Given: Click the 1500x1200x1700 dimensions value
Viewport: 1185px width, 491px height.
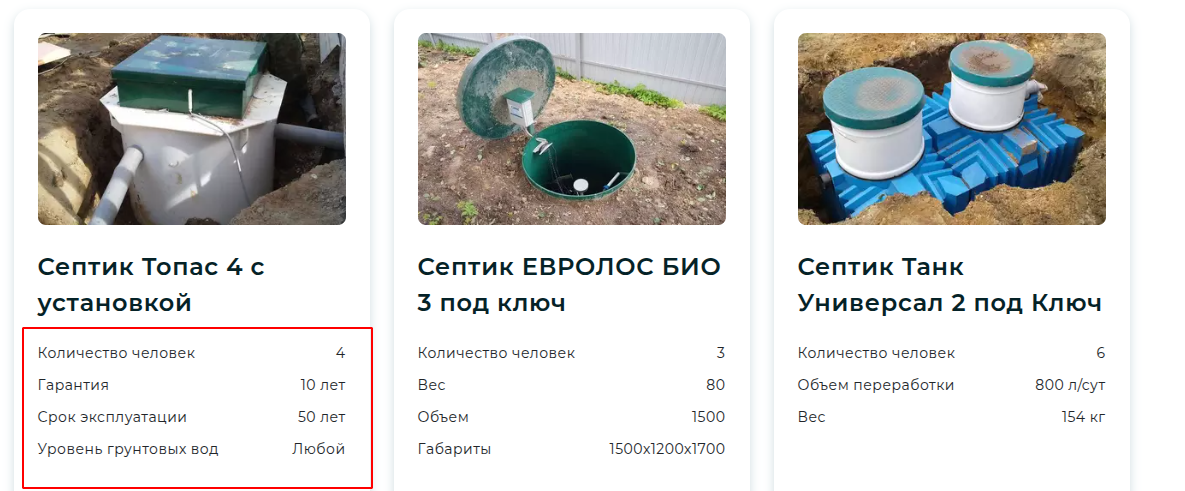Looking at the screenshot, I should coord(667,449).
